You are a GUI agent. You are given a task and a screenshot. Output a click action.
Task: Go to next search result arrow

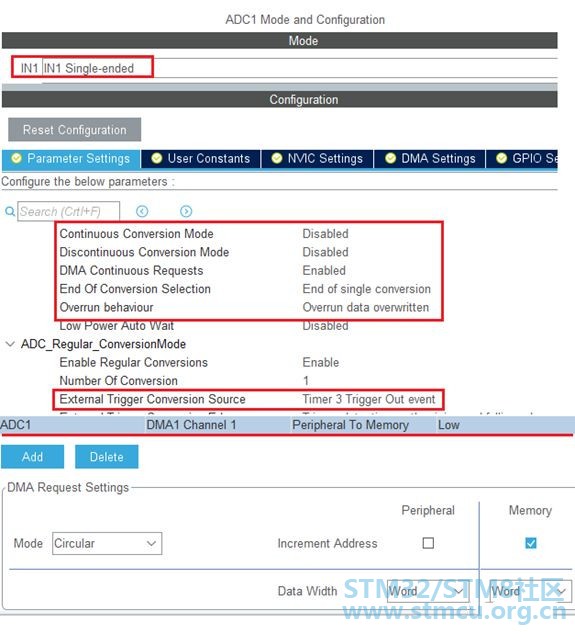pos(186,211)
